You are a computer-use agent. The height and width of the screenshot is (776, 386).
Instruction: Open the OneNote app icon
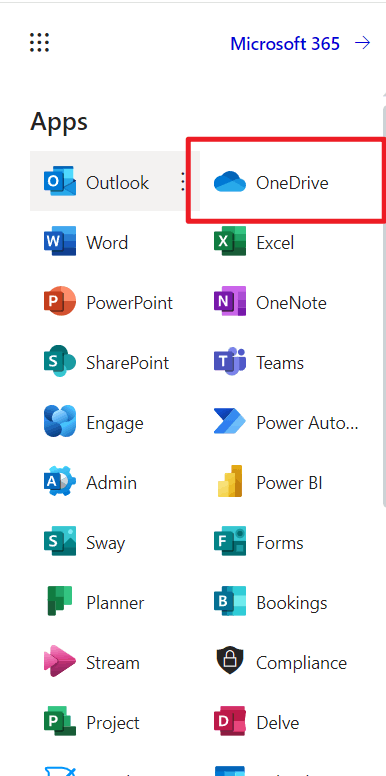tap(230, 301)
